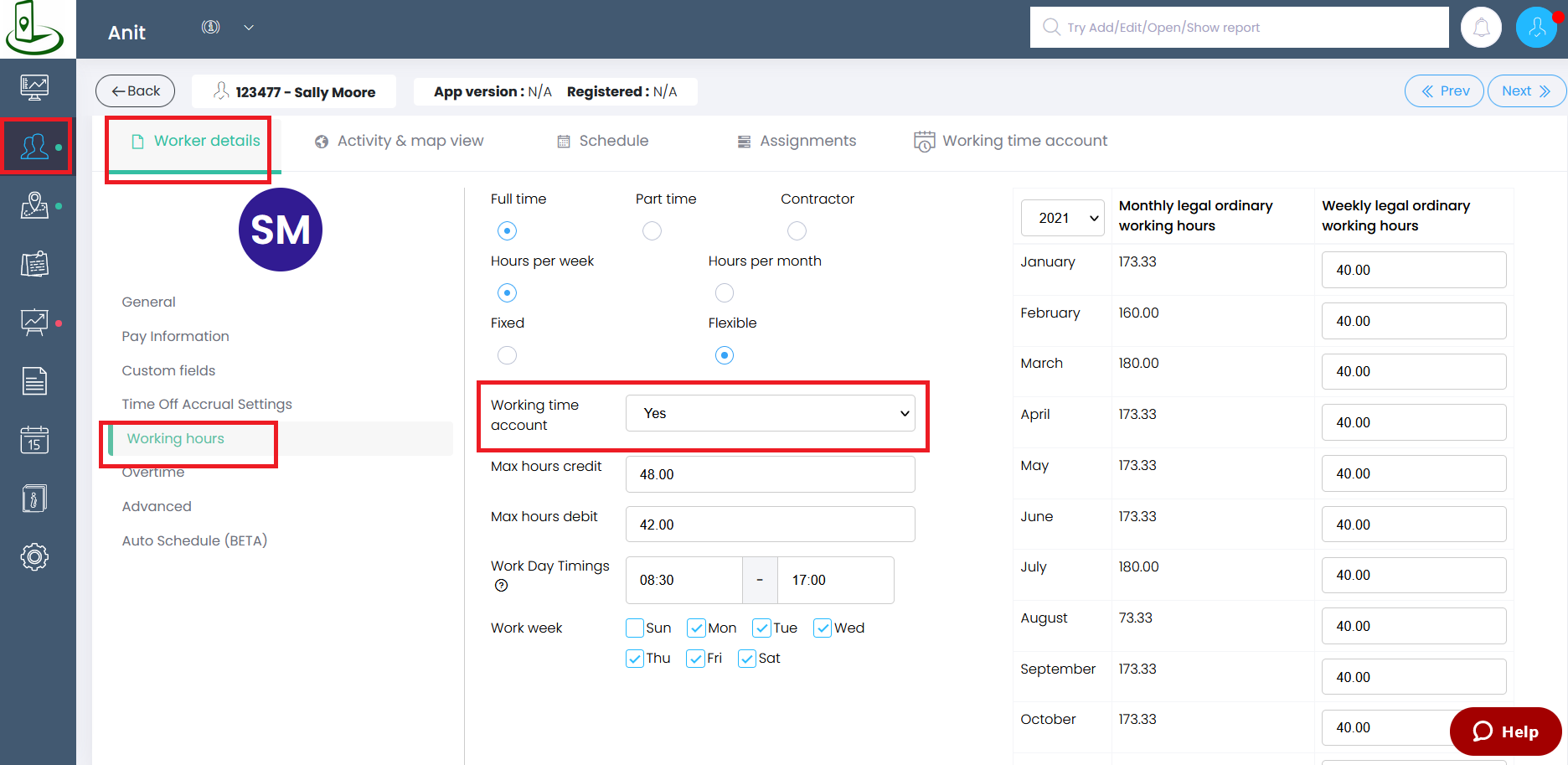Open the calendar 15 icon in sidebar
The image size is (1568, 765).
[34, 440]
